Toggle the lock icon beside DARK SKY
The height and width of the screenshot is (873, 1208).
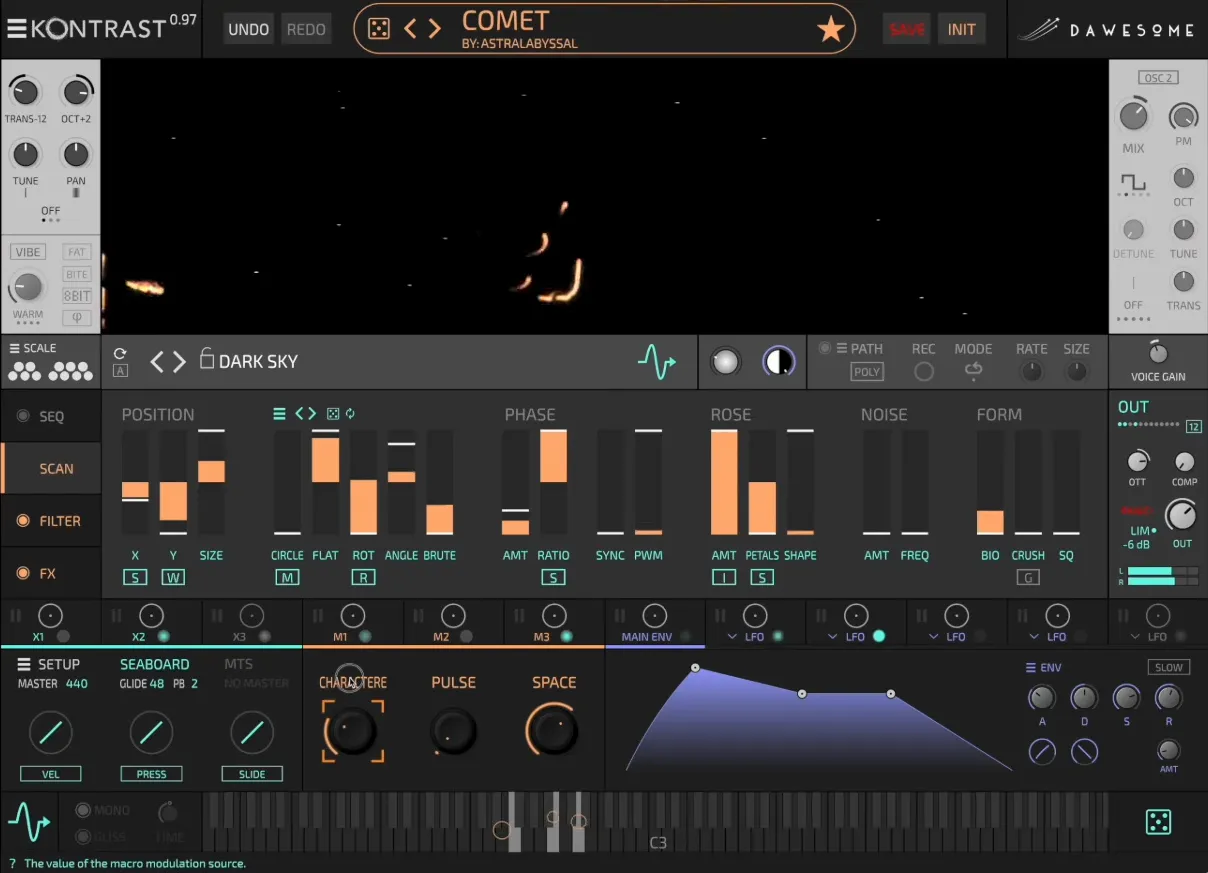coord(207,358)
